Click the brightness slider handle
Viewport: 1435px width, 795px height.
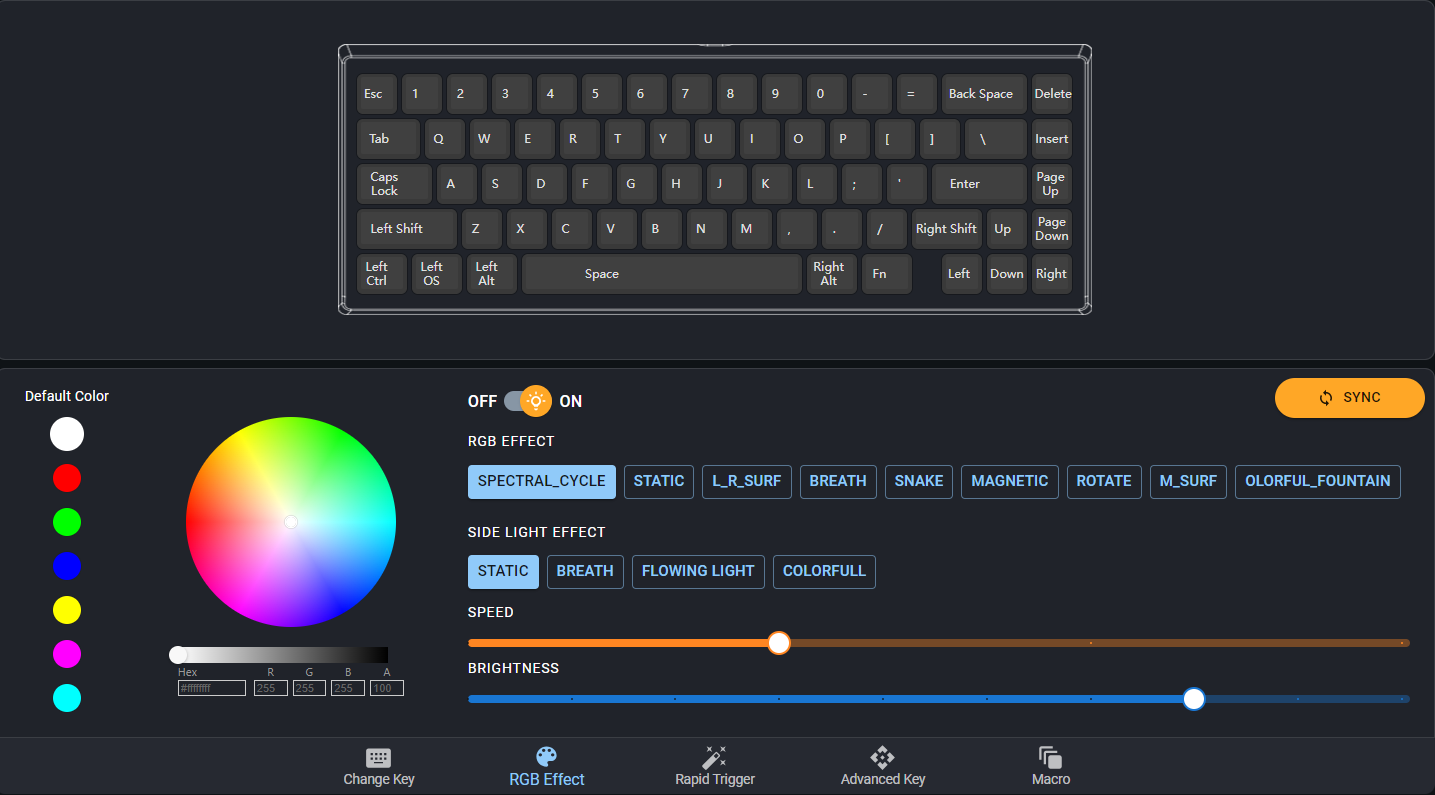click(1193, 699)
